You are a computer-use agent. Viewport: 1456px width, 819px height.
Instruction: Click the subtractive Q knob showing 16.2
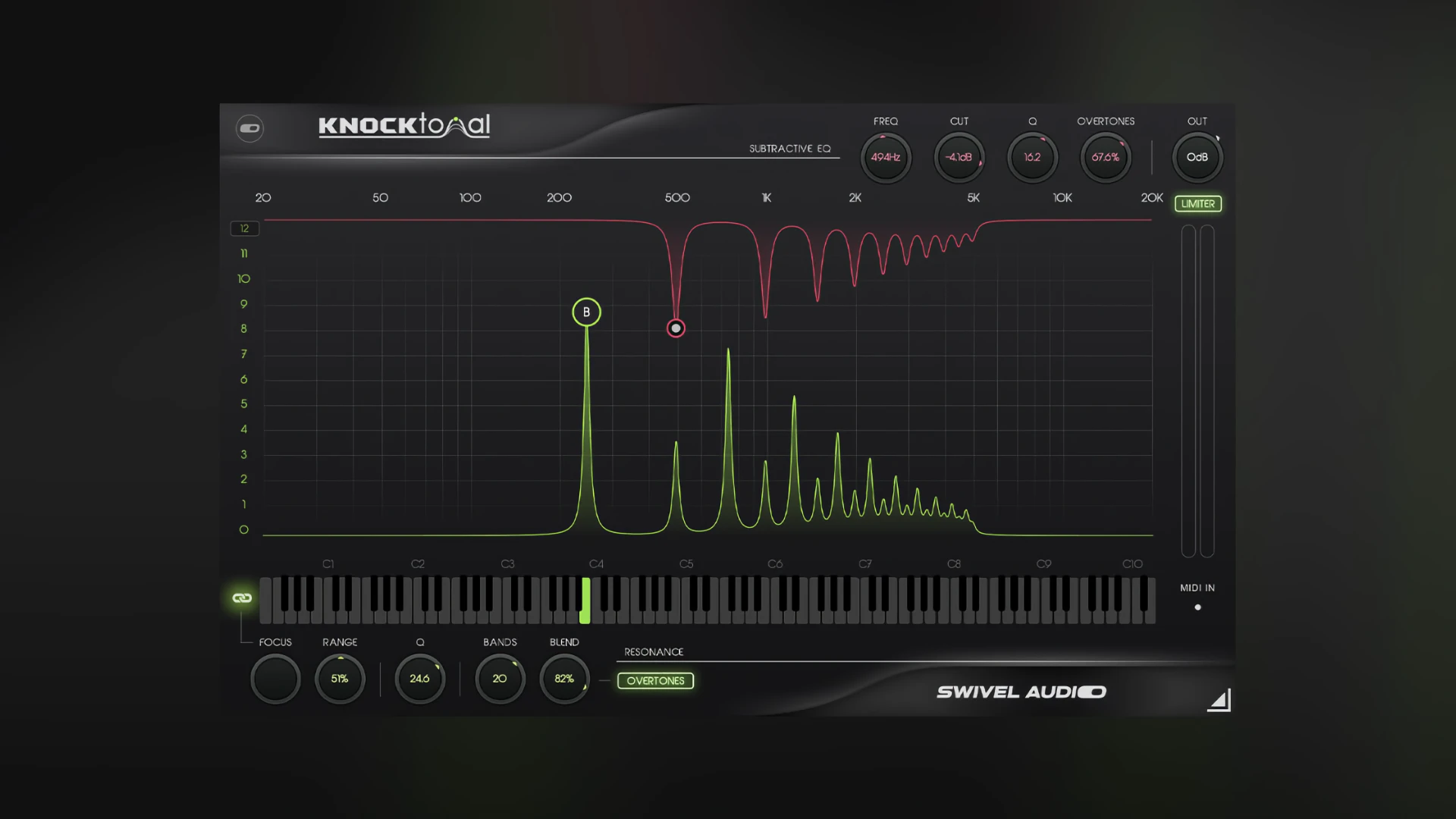[1032, 157]
